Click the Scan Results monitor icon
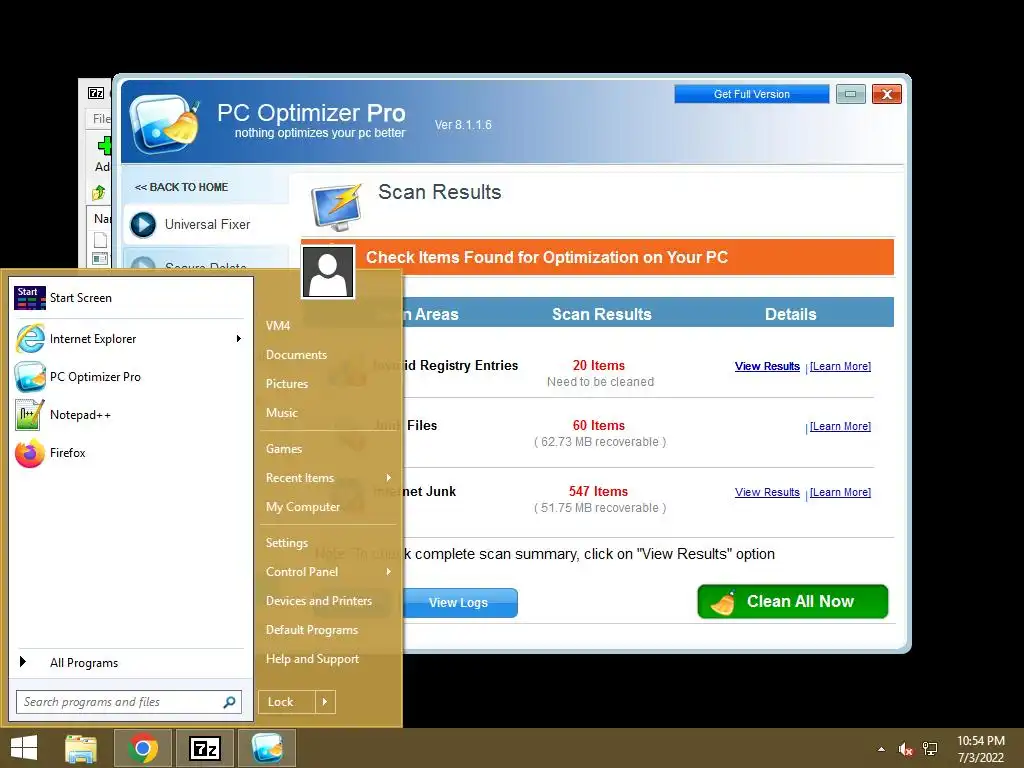Screen dimensions: 1024x768 click(336, 207)
